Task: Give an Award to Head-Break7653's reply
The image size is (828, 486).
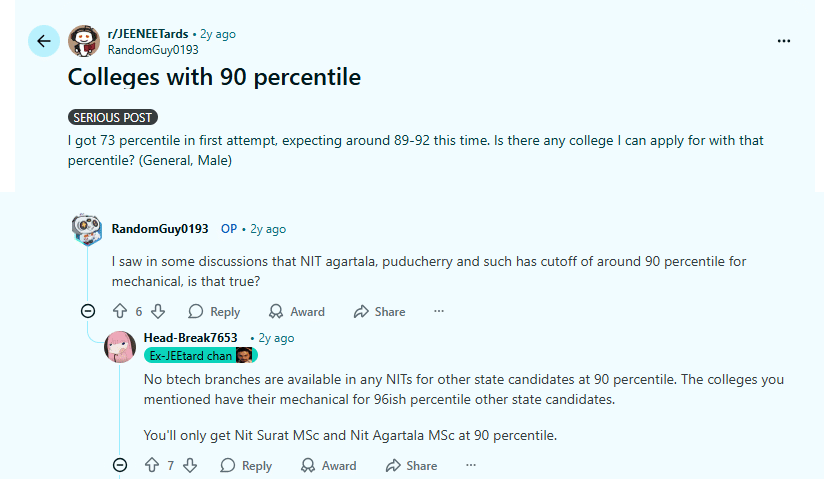Action: (329, 465)
